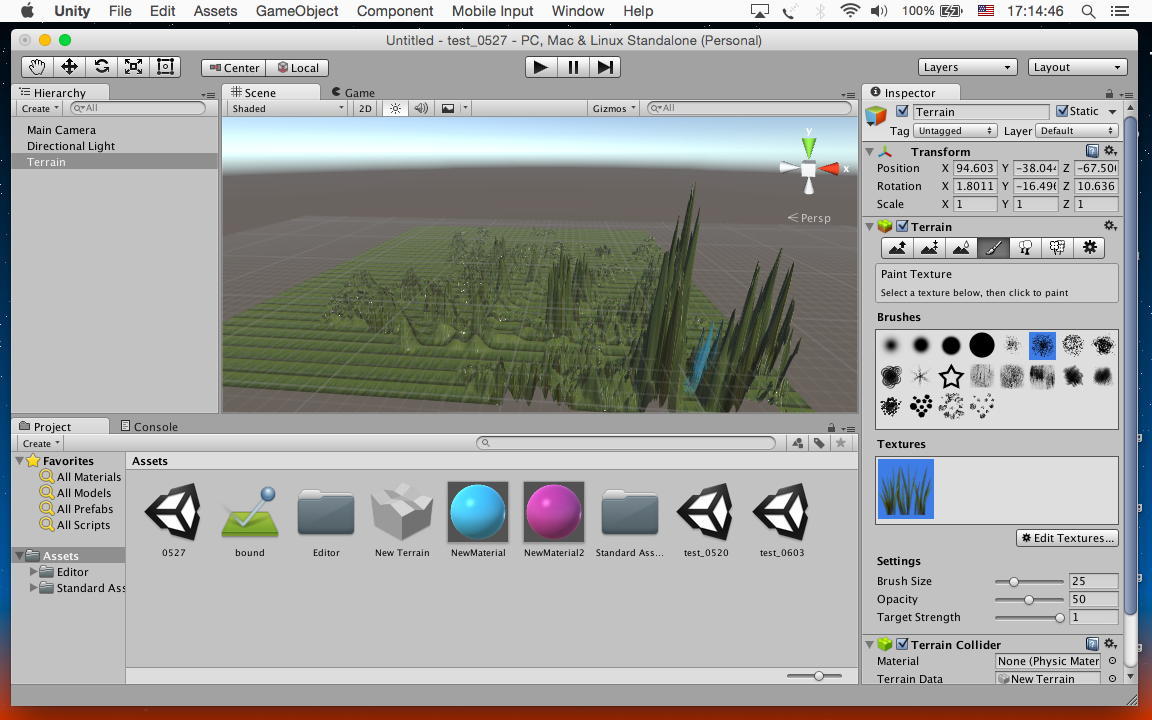The image size is (1152, 720).
Task: Collapse the Transform component foldout
Action: coord(870,151)
